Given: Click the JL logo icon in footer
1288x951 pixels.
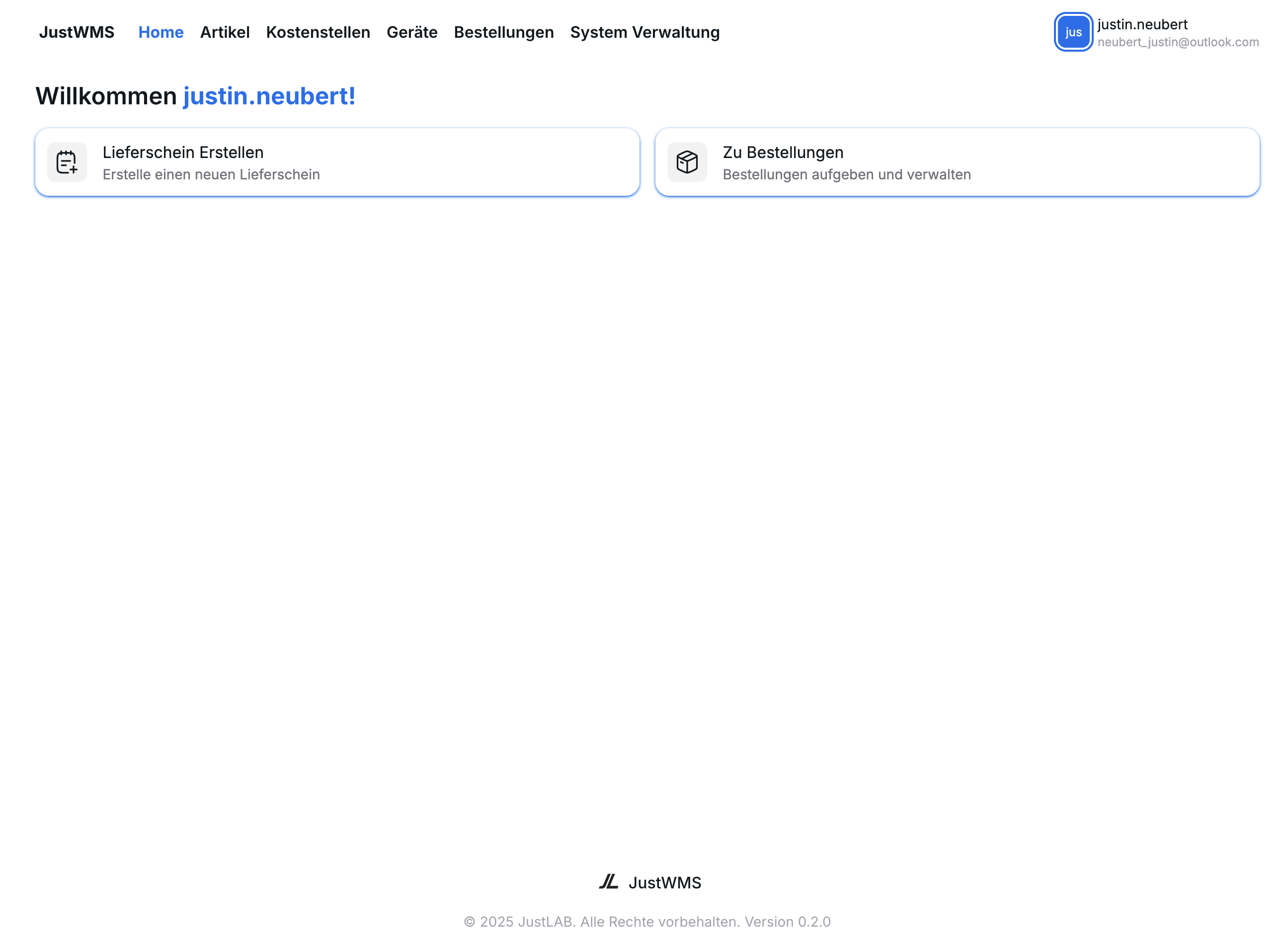Looking at the screenshot, I should coord(608,881).
